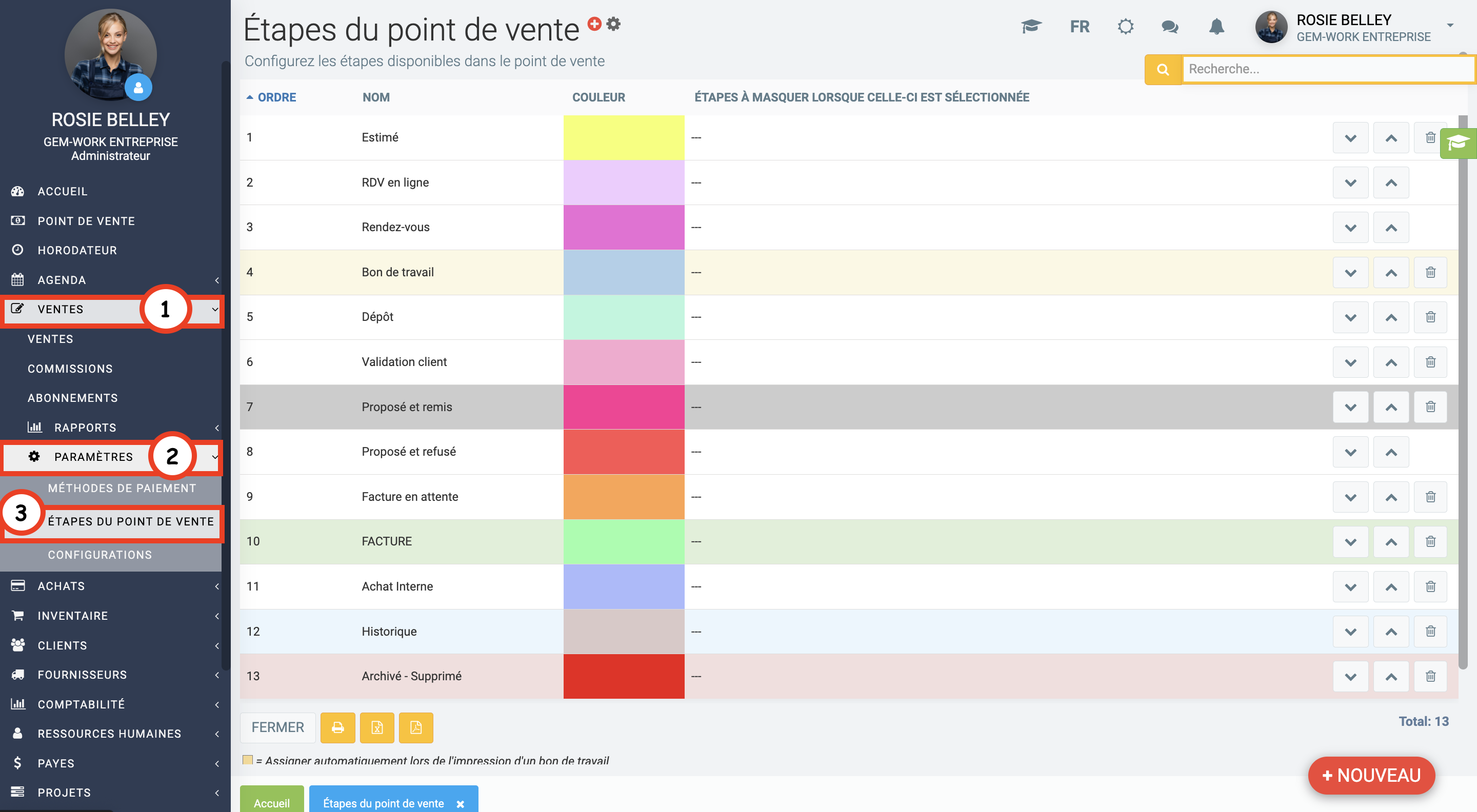Export list as PDF icon
The image size is (1477, 812).
[x=416, y=727]
